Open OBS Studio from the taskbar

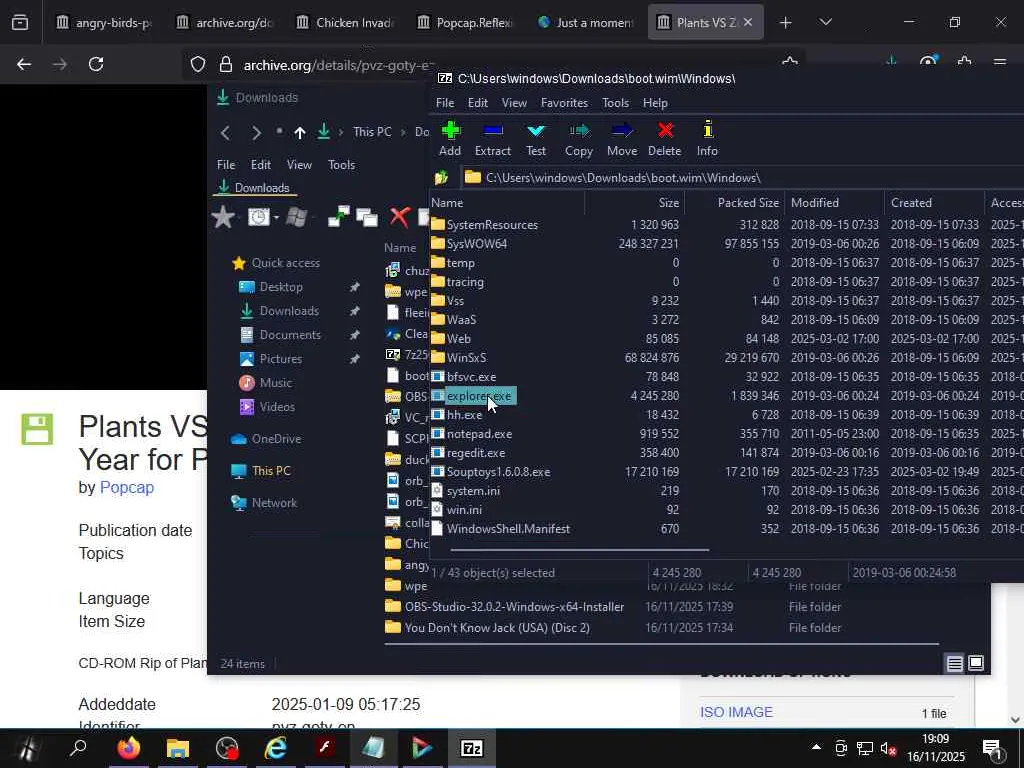(227, 748)
